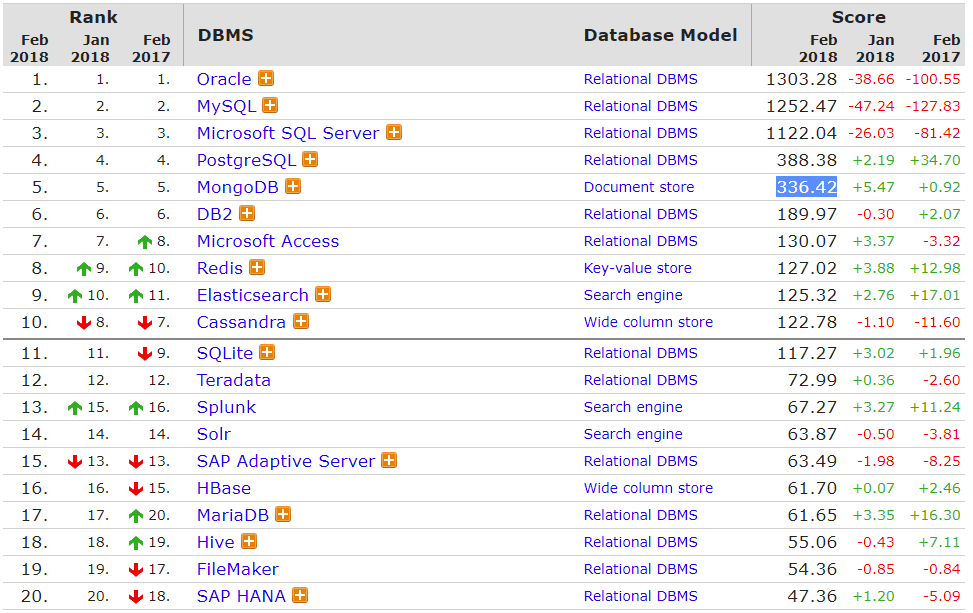Click the plus icon after SAP HANA

pyautogui.click(x=300, y=596)
